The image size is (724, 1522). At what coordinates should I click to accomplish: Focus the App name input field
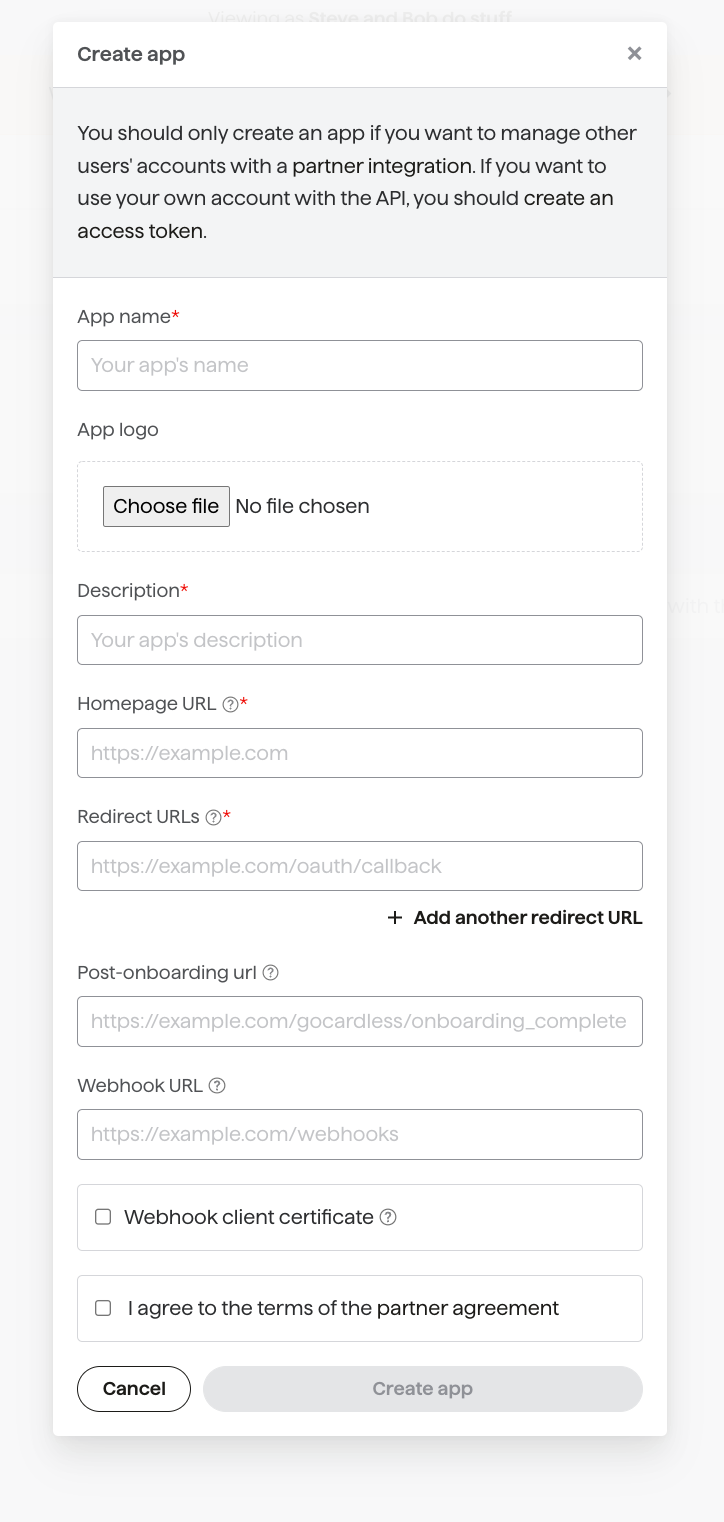click(x=360, y=365)
